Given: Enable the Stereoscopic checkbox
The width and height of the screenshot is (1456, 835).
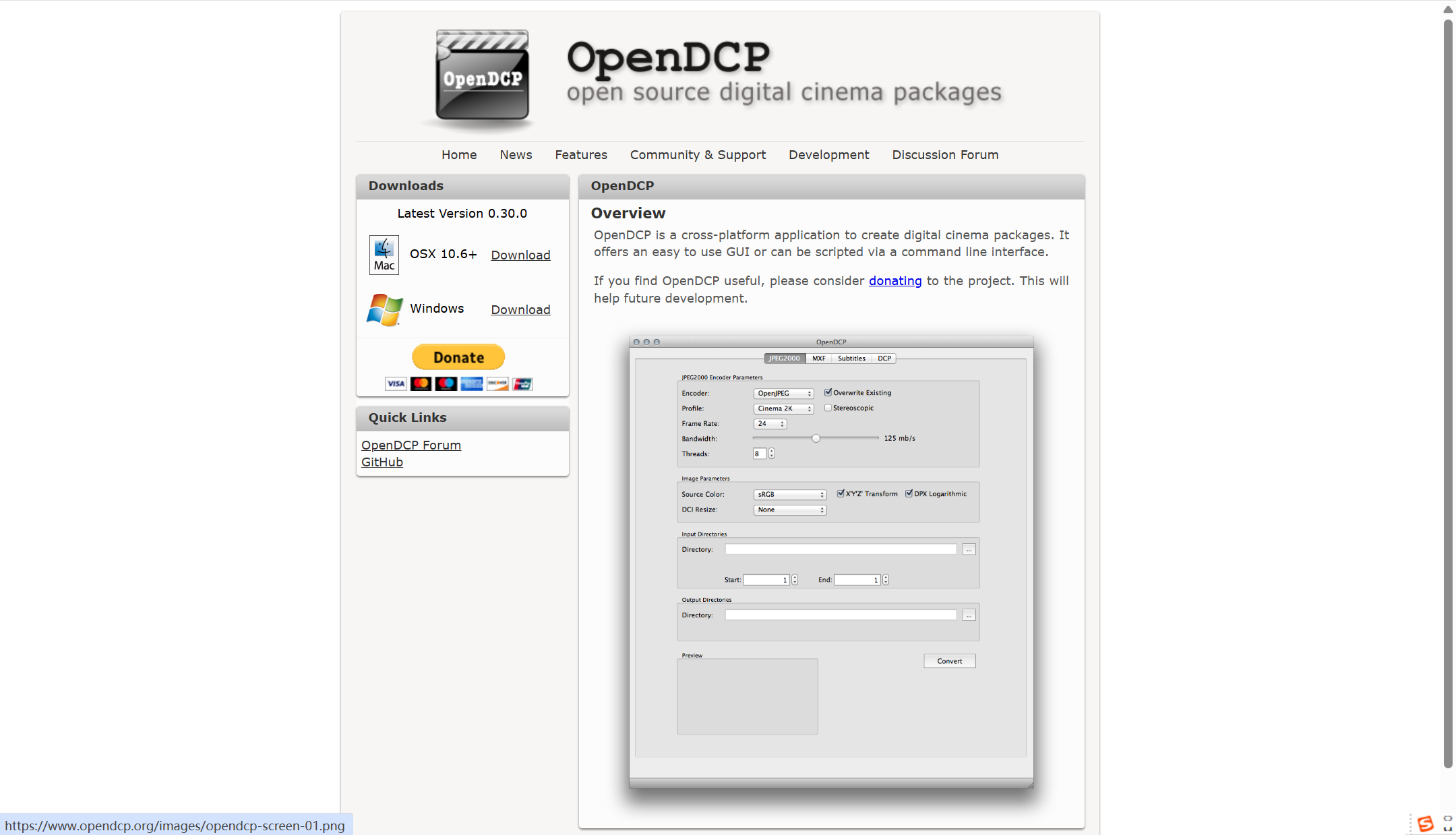Looking at the screenshot, I should click(828, 408).
